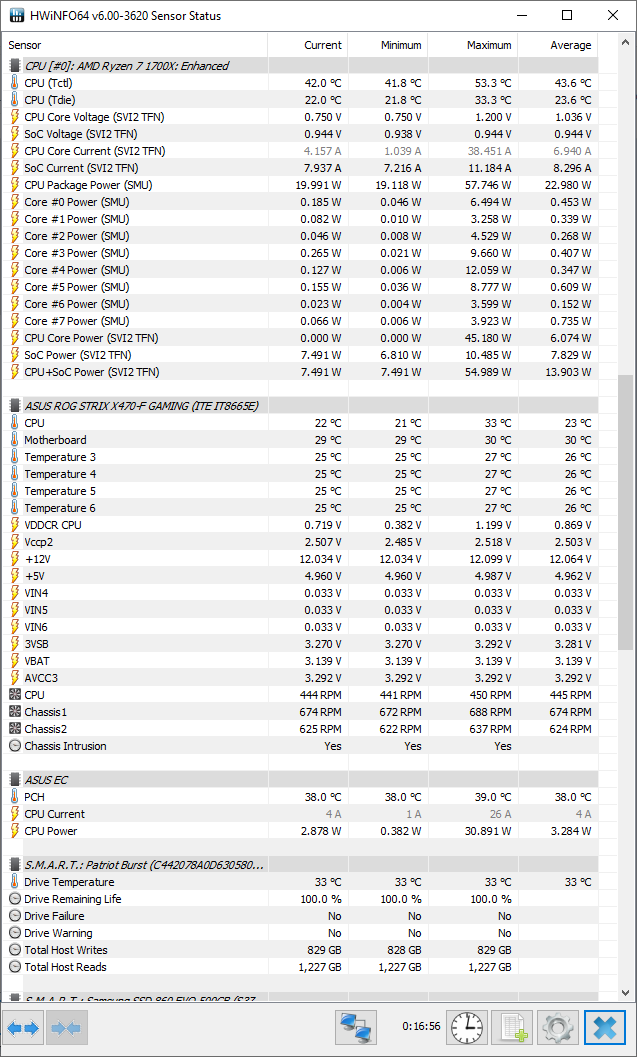Click the Minimum column header

tap(388, 45)
